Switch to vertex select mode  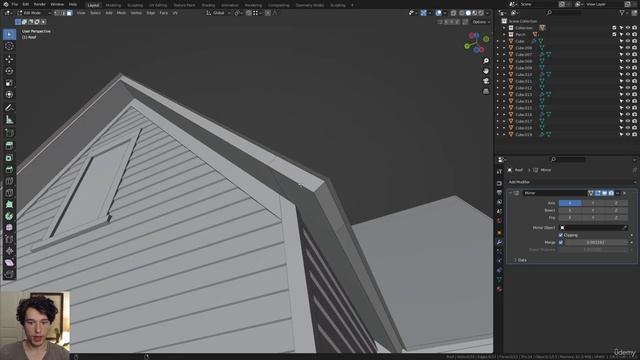click(x=57, y=13)
